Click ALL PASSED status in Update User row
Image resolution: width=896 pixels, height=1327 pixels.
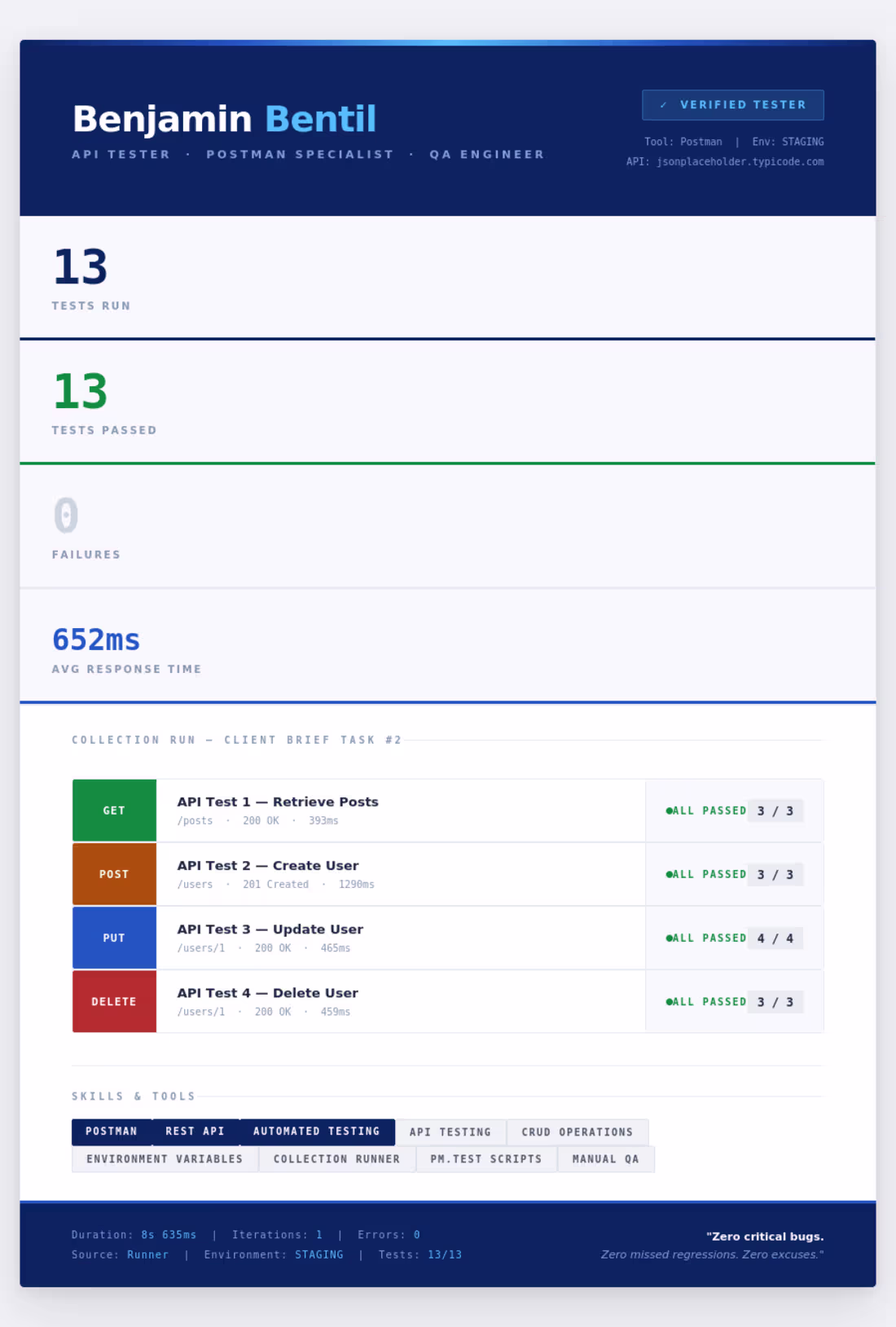[x=706, y=938]
